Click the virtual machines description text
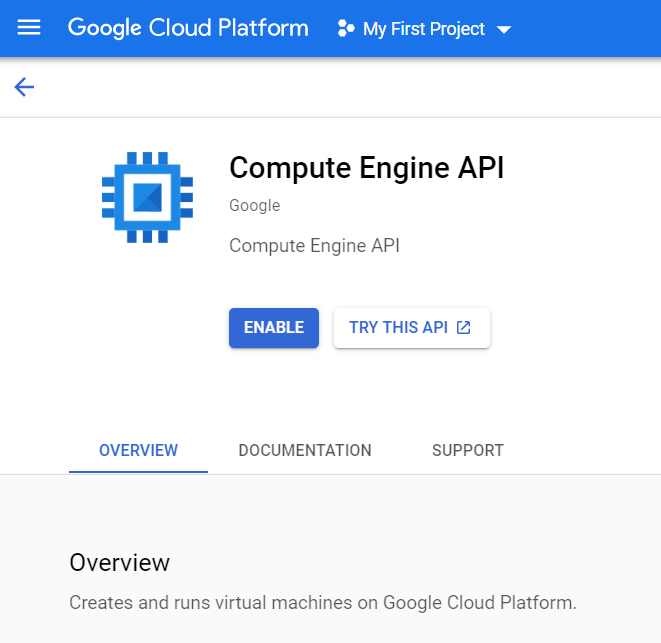The height and width of the screenshot is (643, 661). (322, 603)
